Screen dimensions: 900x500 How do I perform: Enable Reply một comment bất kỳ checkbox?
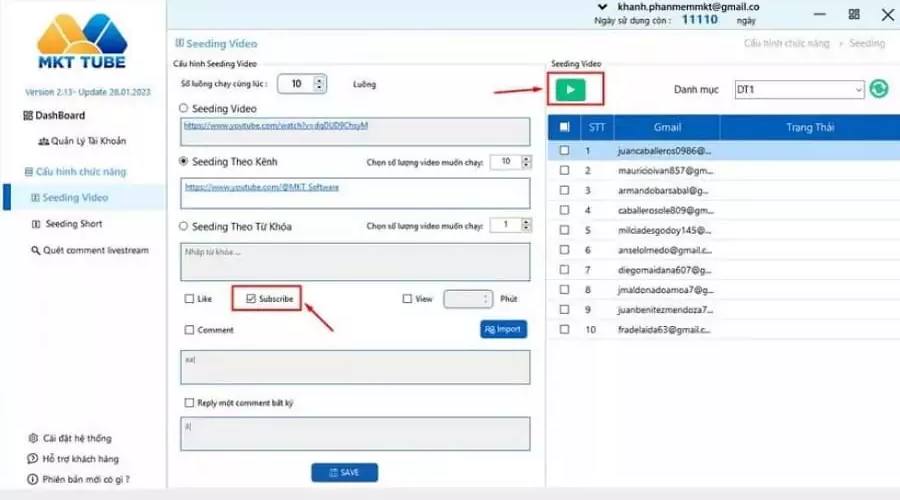click(x=189, y=402)
